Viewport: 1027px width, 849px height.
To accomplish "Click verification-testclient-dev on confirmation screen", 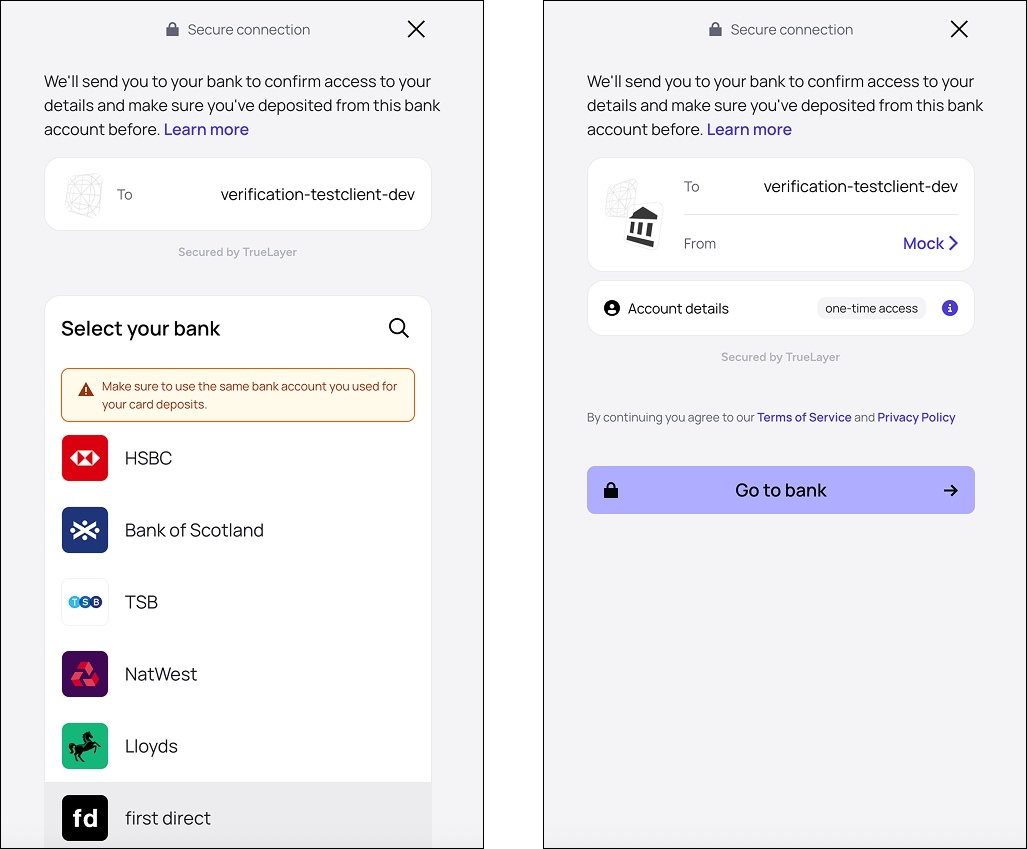I will (x=861, y=187).
